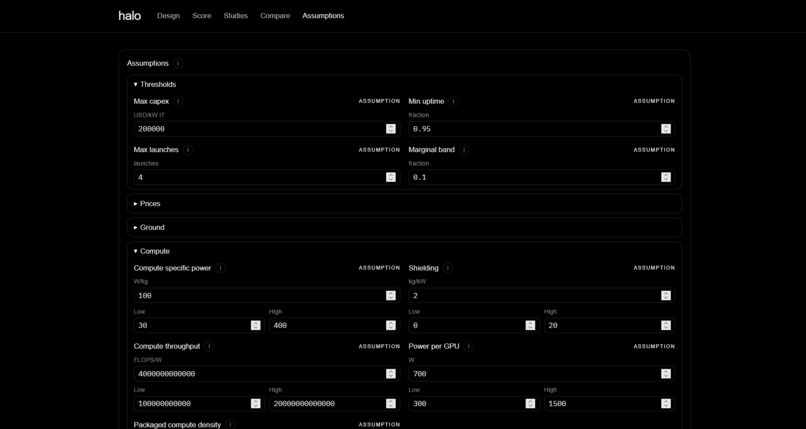Show info for Packaged compute density

coord(230,425)
